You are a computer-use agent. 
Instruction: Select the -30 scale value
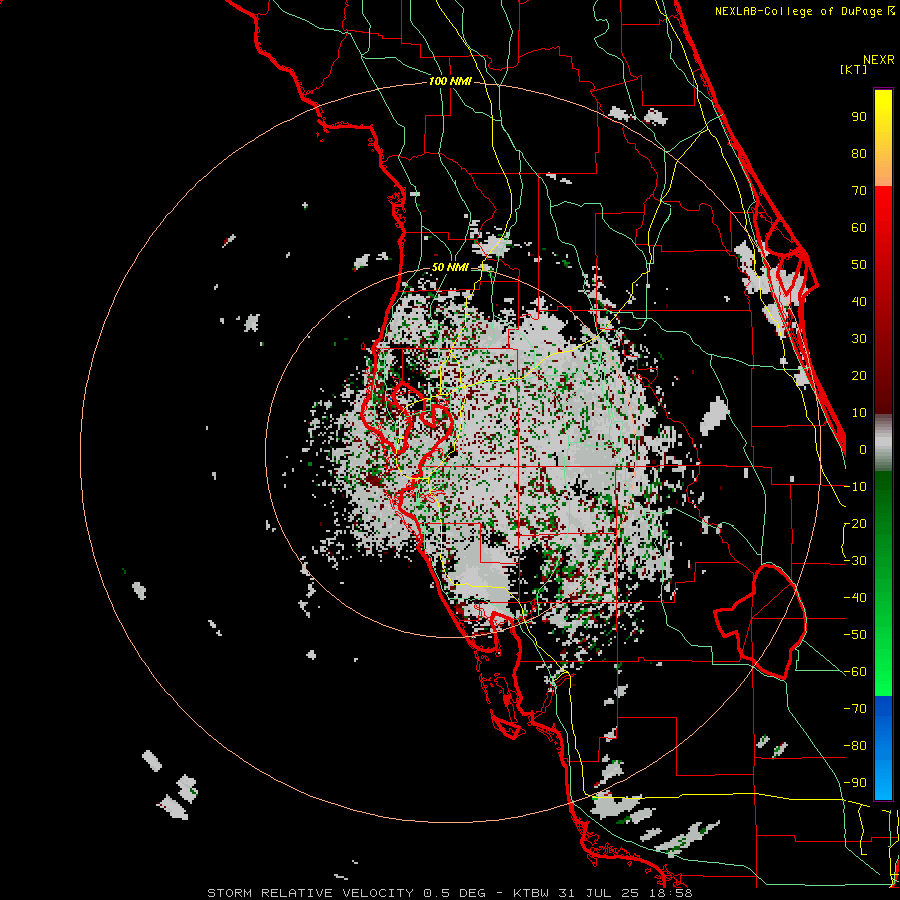(855, 561)
